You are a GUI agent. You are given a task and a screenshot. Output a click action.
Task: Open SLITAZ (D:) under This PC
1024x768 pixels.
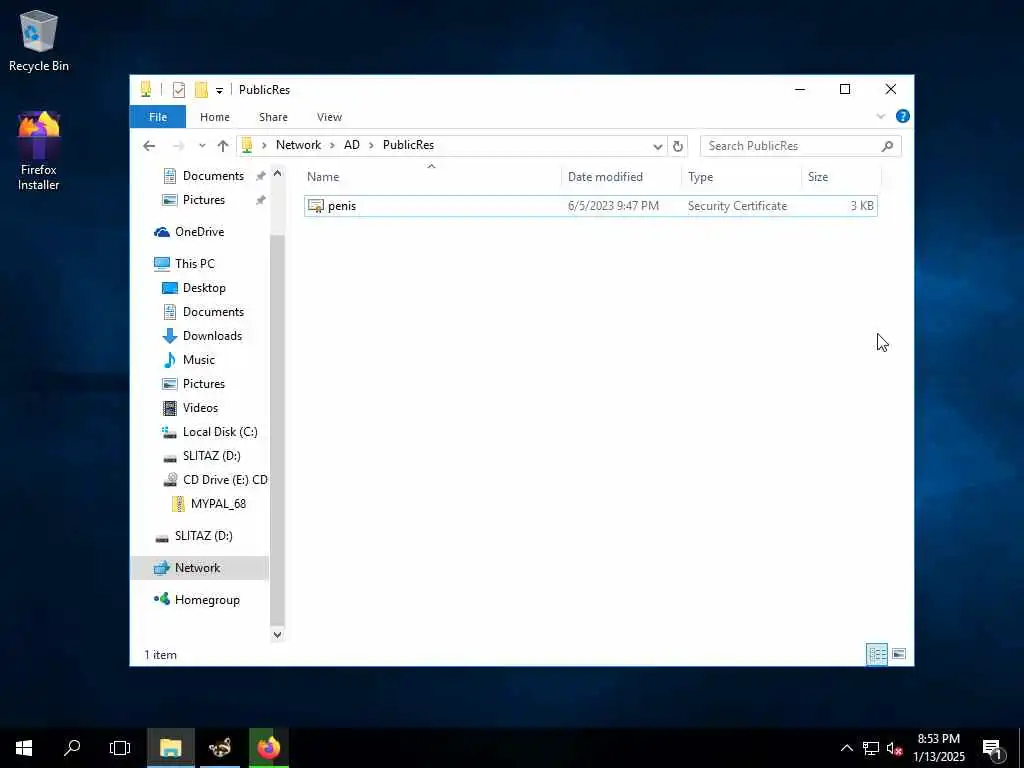211,456
